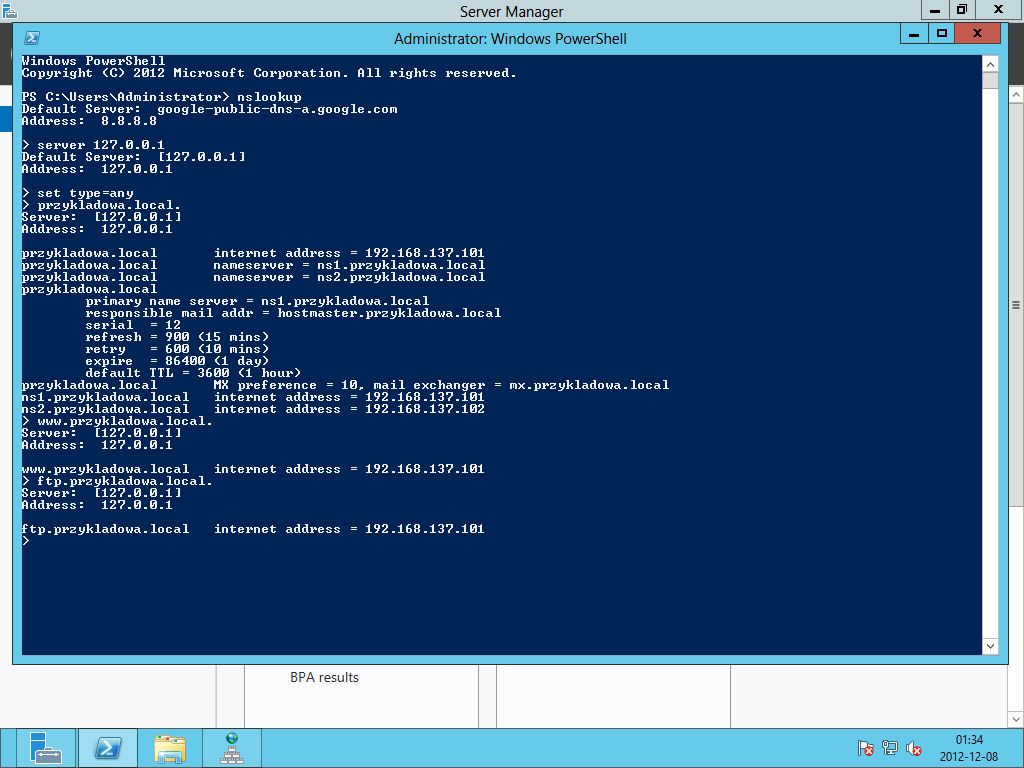Click the ns2 address 192.168.137.102
Image resolution: width=1024 pixels, height=768 pixels.
click(x=424, y=409)
